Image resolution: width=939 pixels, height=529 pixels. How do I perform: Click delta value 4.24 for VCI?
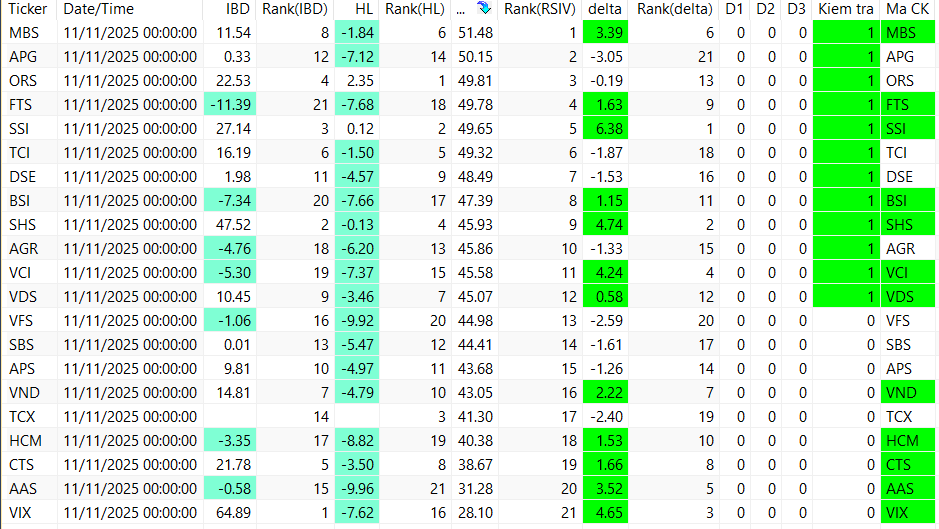[x=605, y=273]
